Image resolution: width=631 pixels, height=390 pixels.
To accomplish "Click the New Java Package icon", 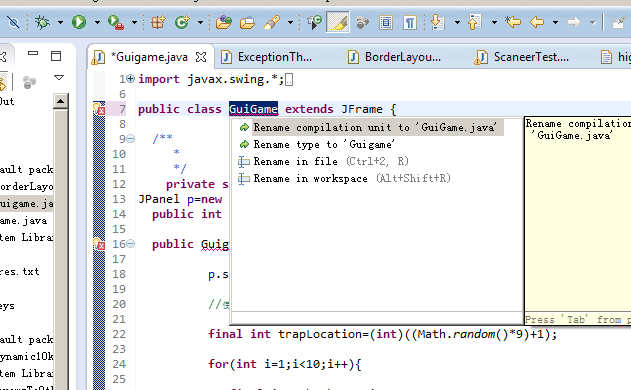I will pyautogui.click(x=158, y=22).
